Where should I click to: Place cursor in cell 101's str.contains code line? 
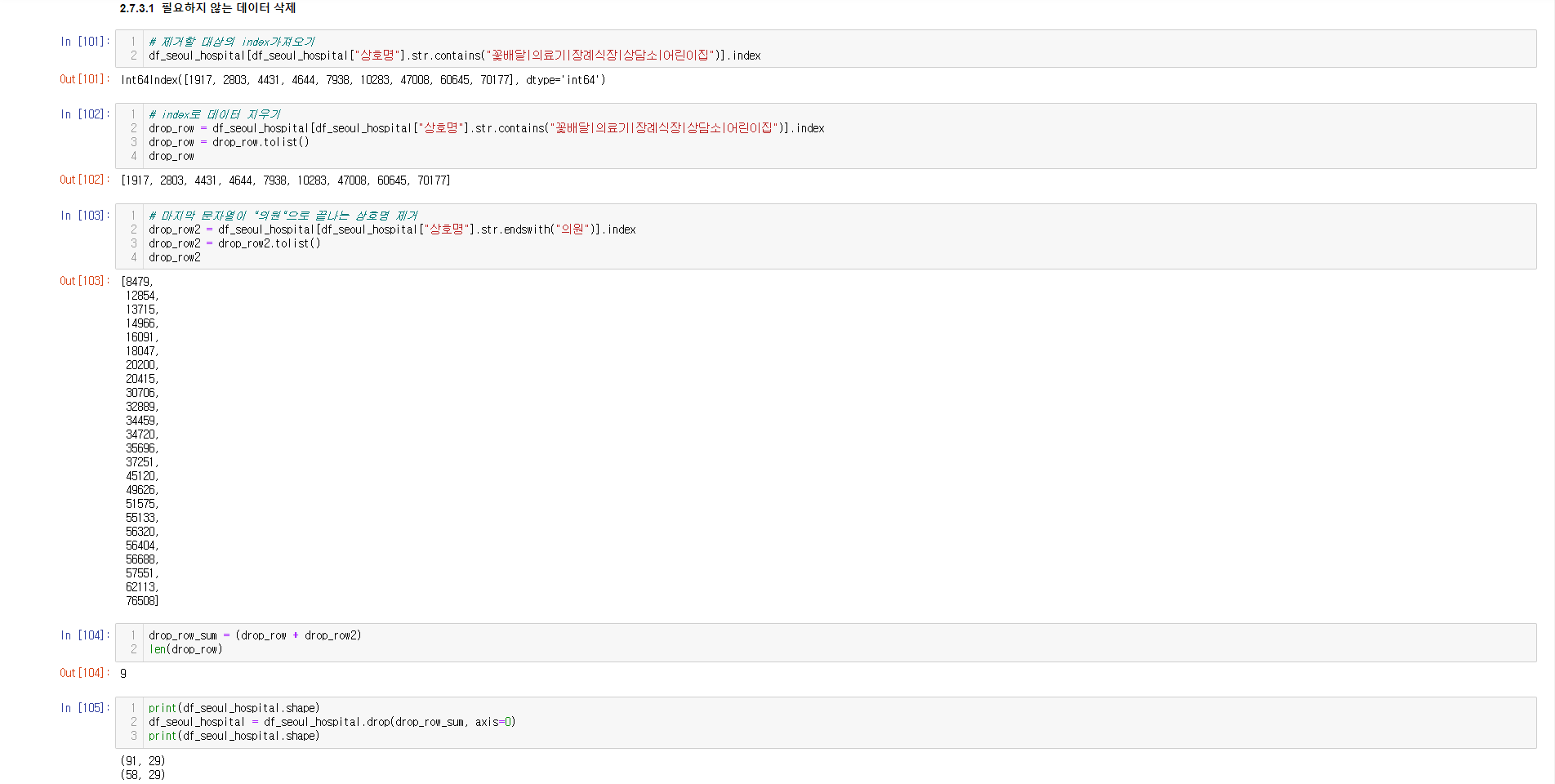tap(455, 56)
